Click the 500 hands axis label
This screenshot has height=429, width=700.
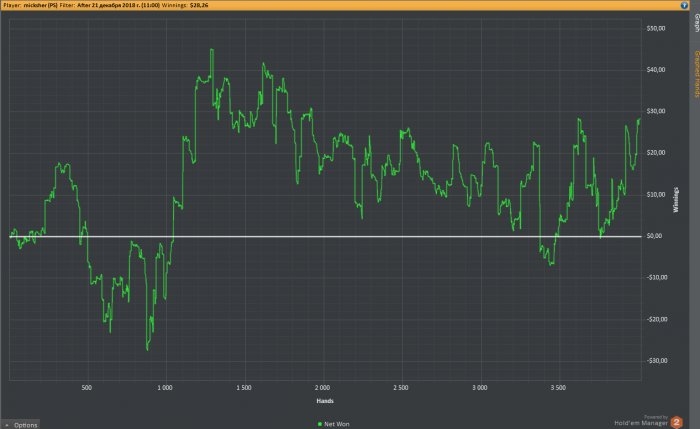(87, 387)
